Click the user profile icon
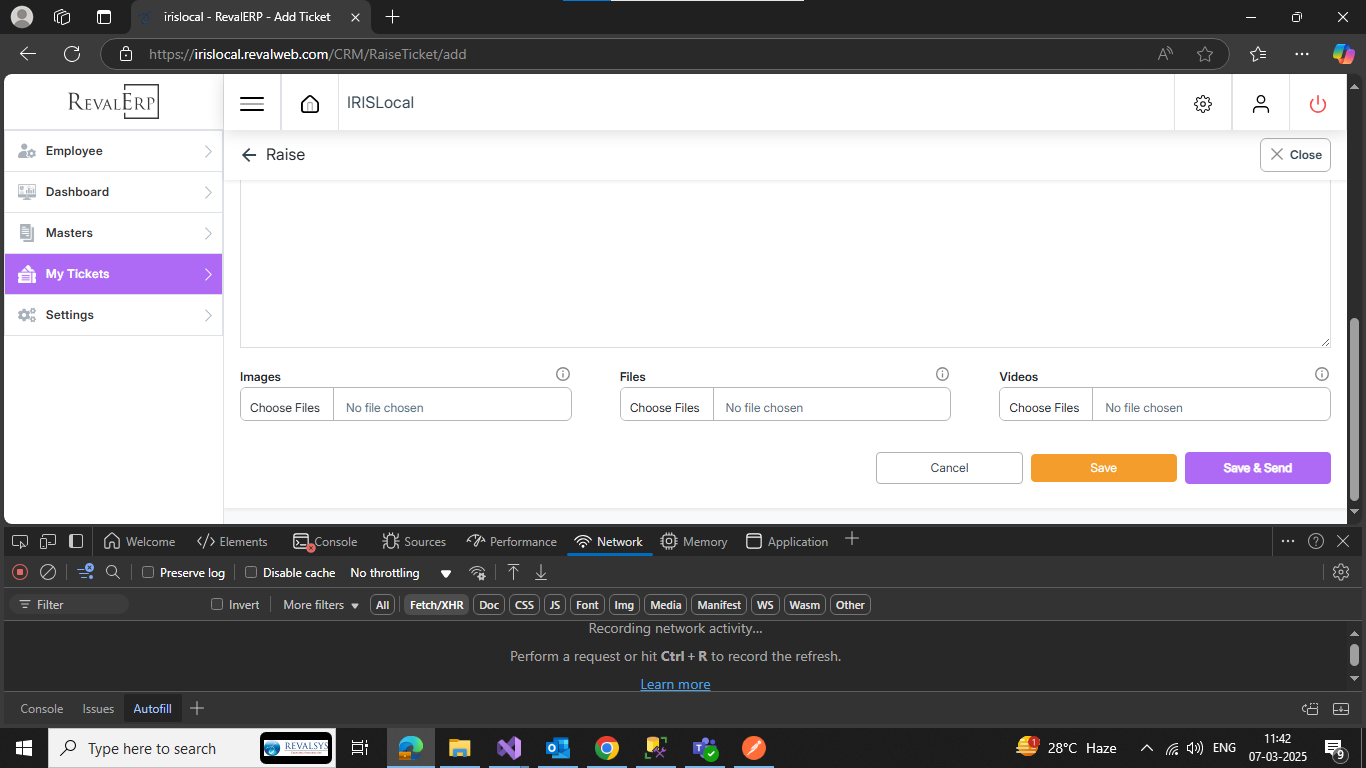The image size is (1366, 768). (1261, 104)
